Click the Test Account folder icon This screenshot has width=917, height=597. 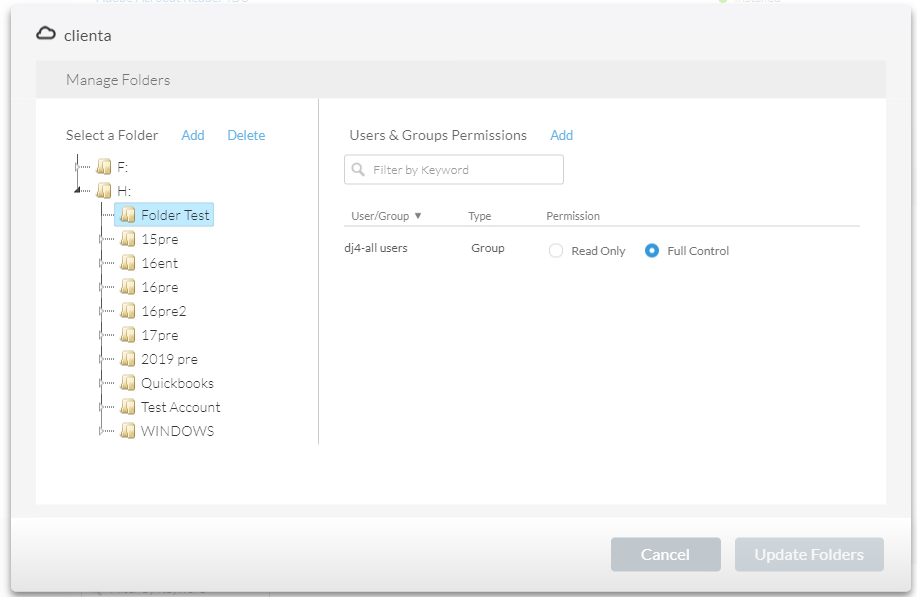(x=127, y=407)
